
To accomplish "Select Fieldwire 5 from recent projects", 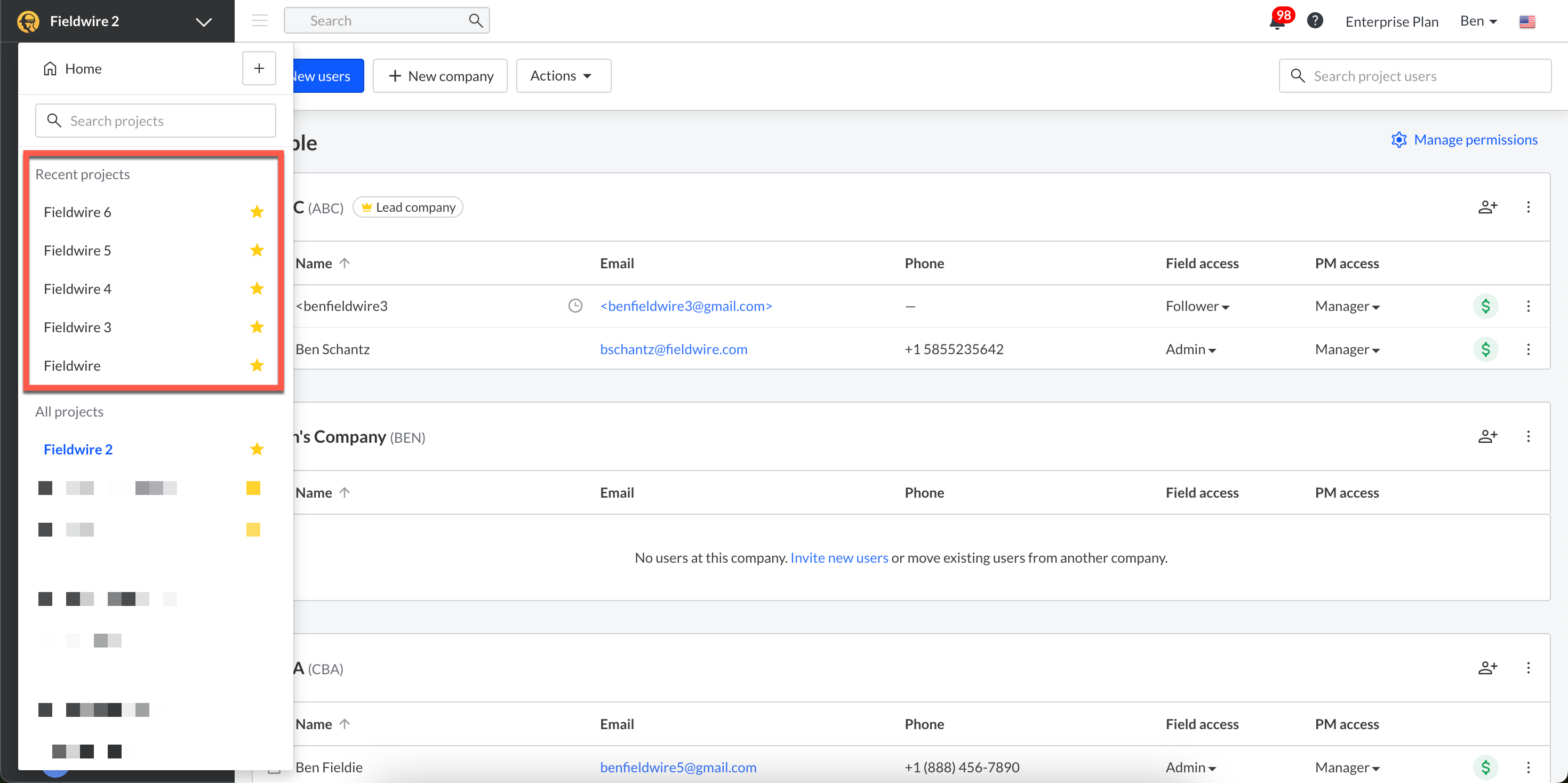I will 77,250.
